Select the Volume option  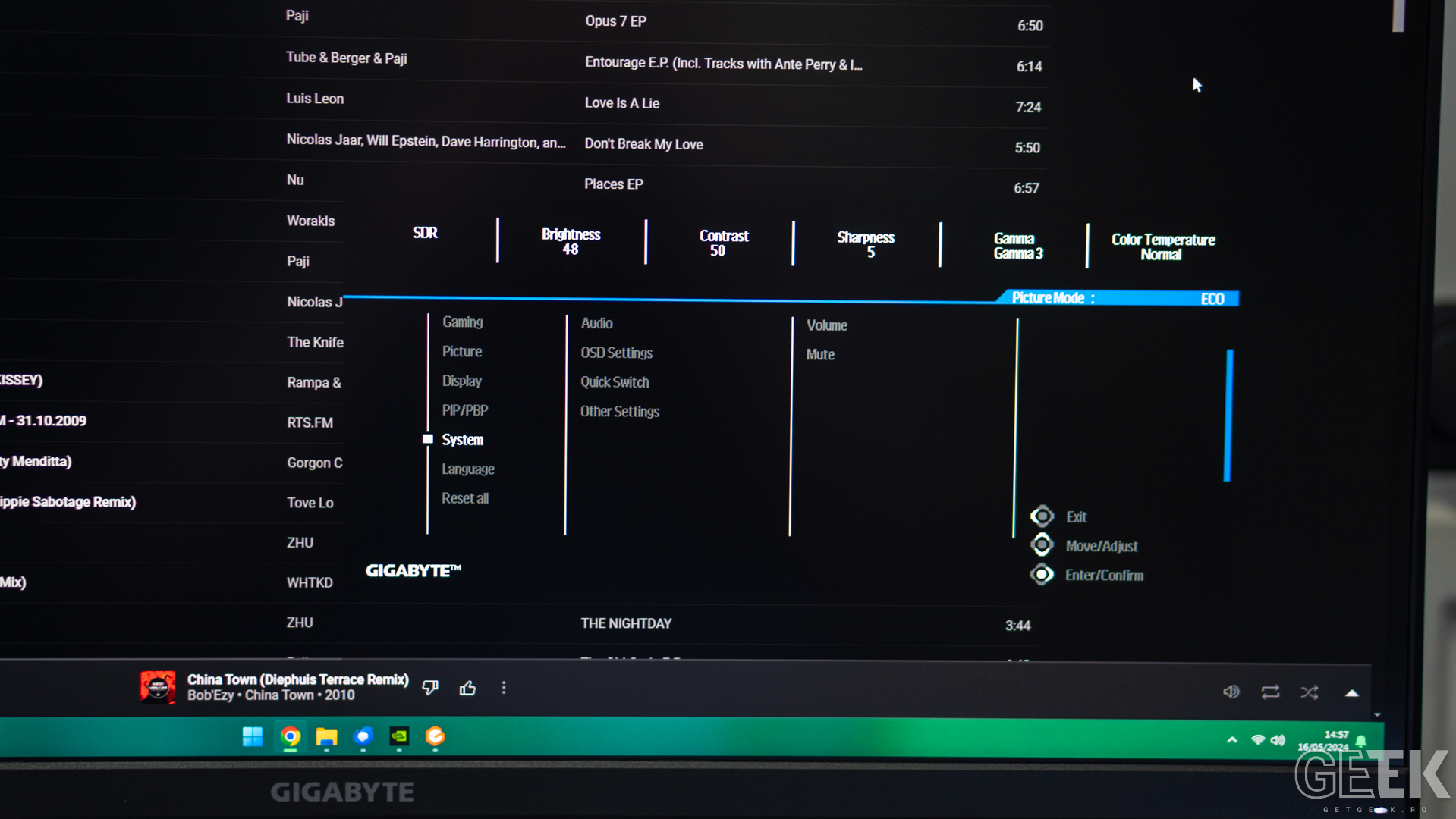[827, 325]
